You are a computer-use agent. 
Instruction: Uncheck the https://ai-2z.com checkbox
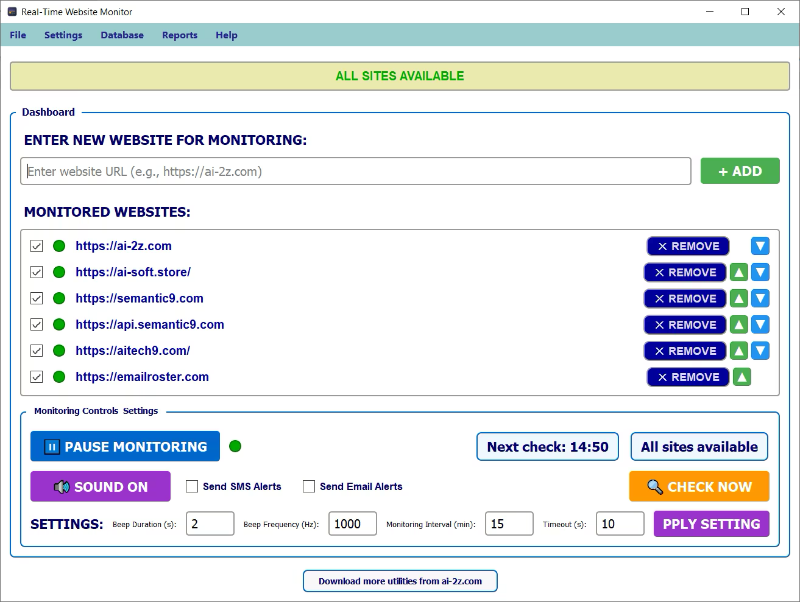37,246
